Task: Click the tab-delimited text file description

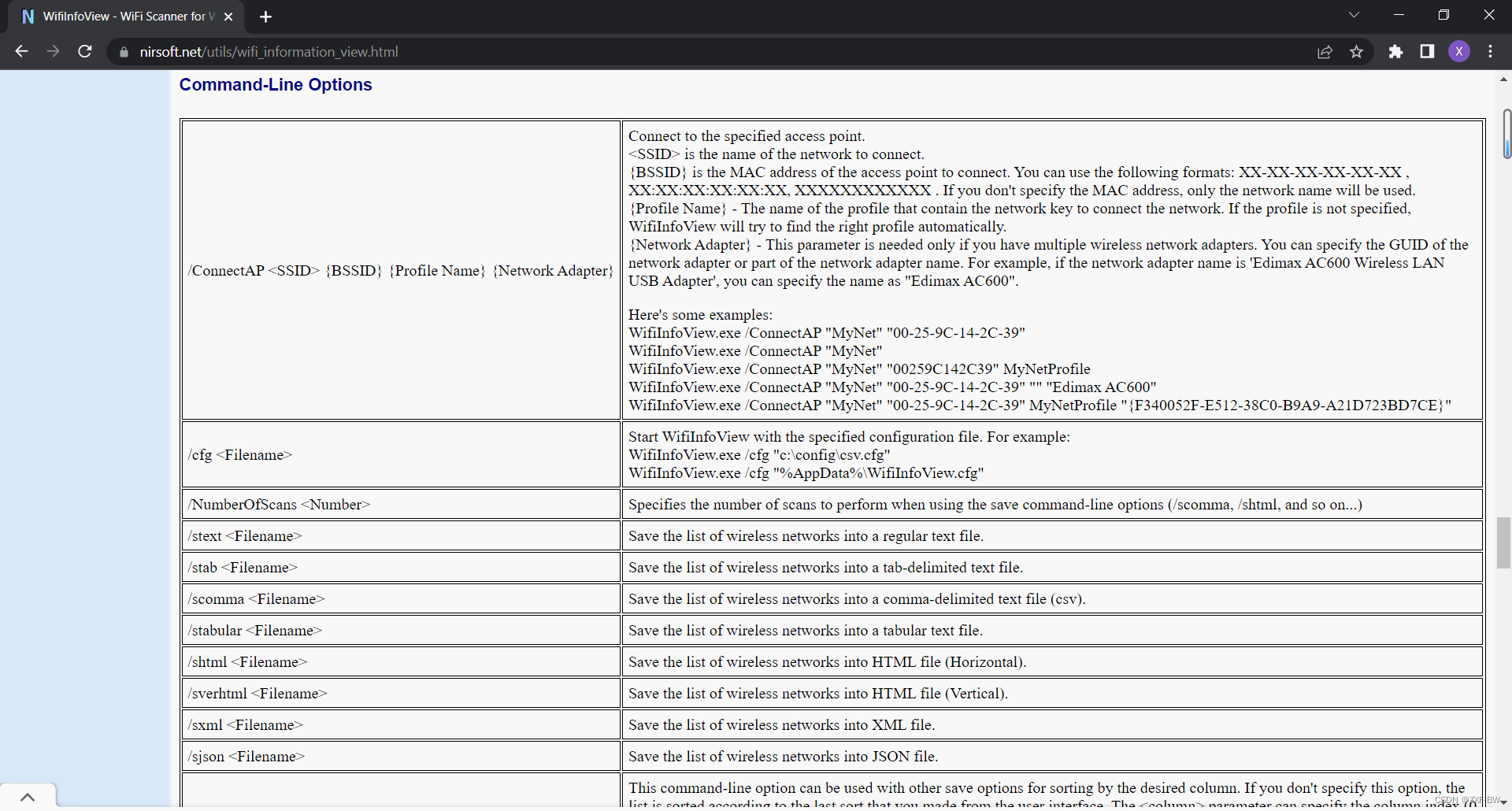Action: 825,567
